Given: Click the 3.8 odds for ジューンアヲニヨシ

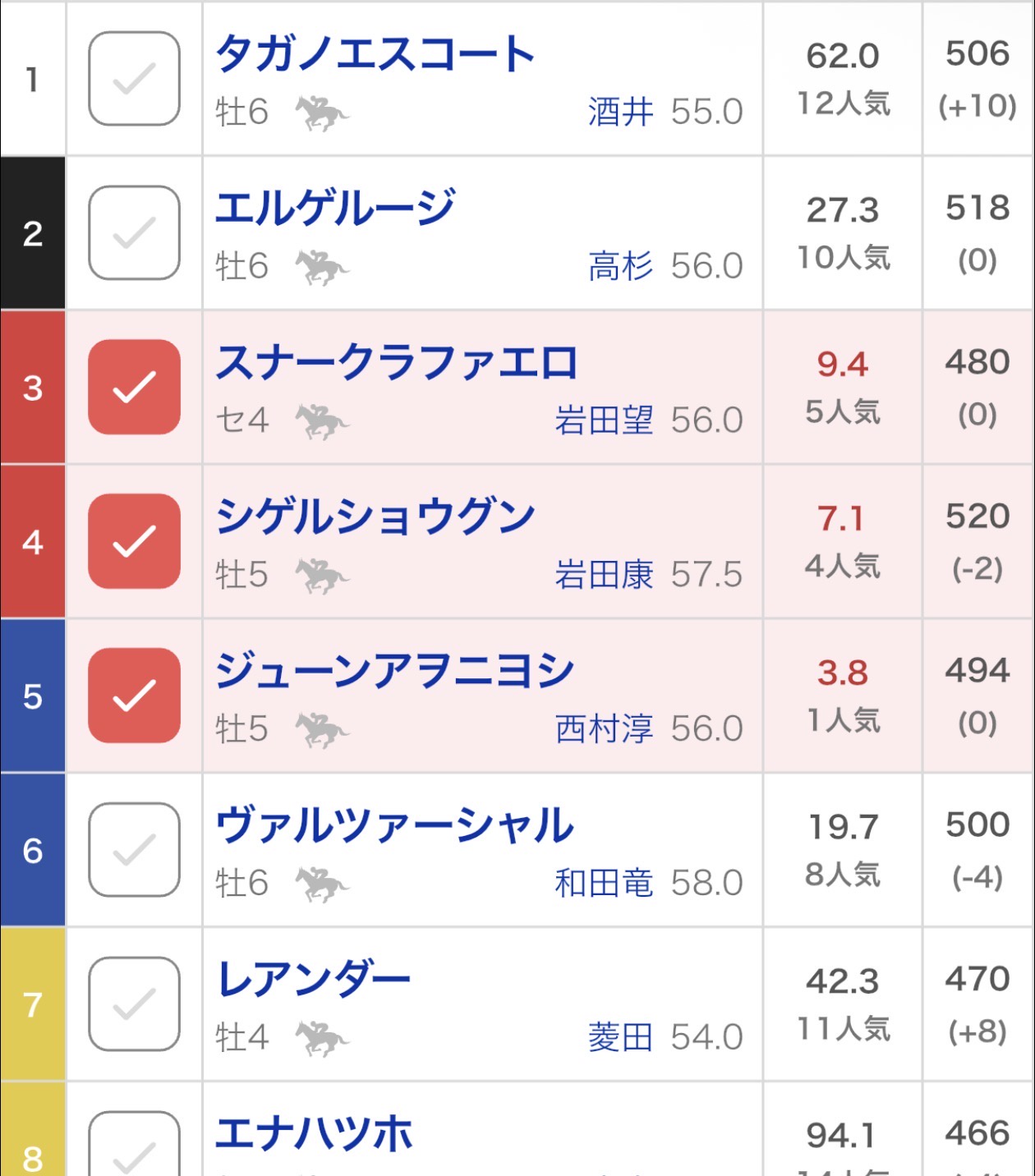Looking at the screenshot, I should tap(842, 673).
